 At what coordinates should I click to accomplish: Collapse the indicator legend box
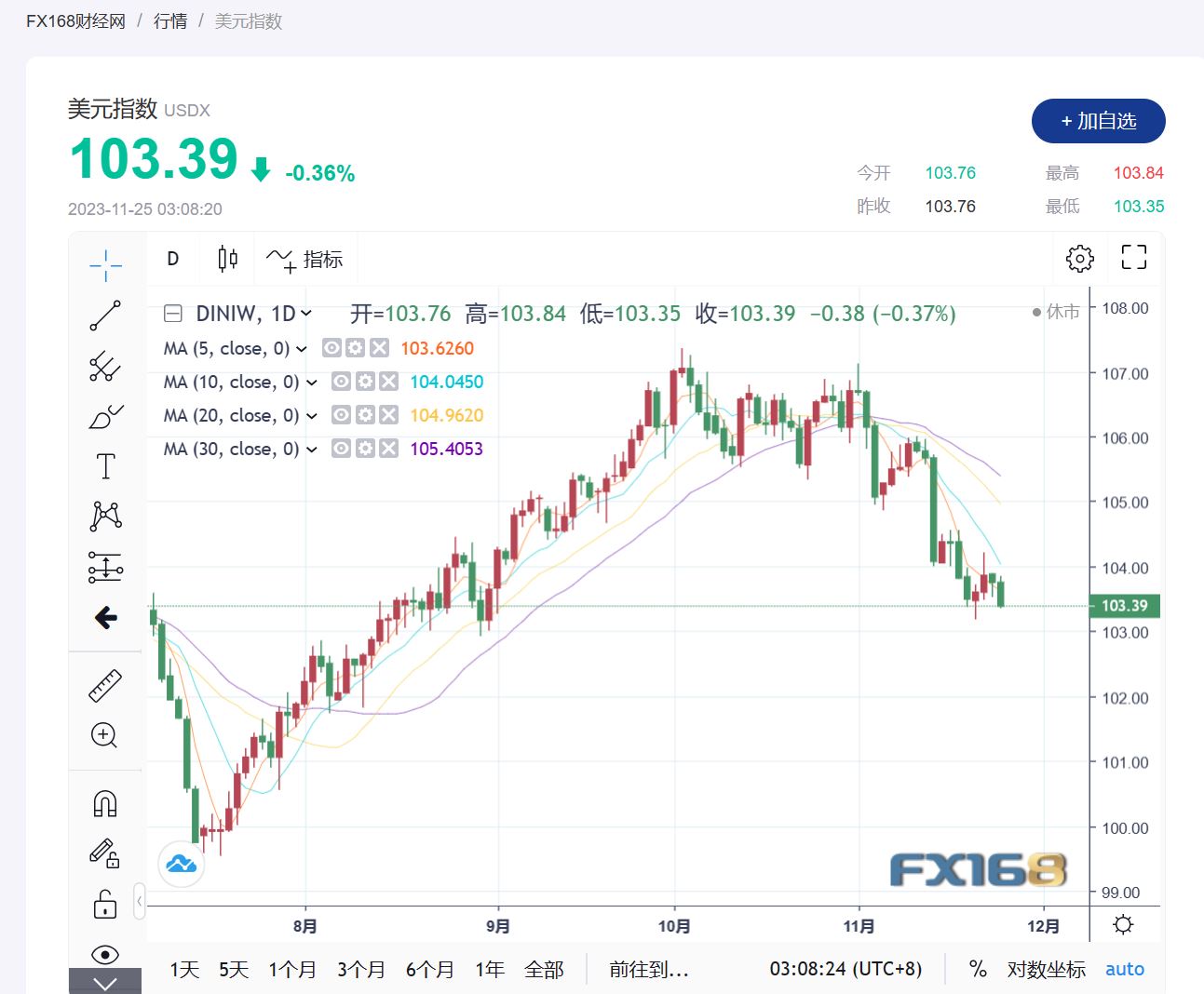click(x=173, y=314)
